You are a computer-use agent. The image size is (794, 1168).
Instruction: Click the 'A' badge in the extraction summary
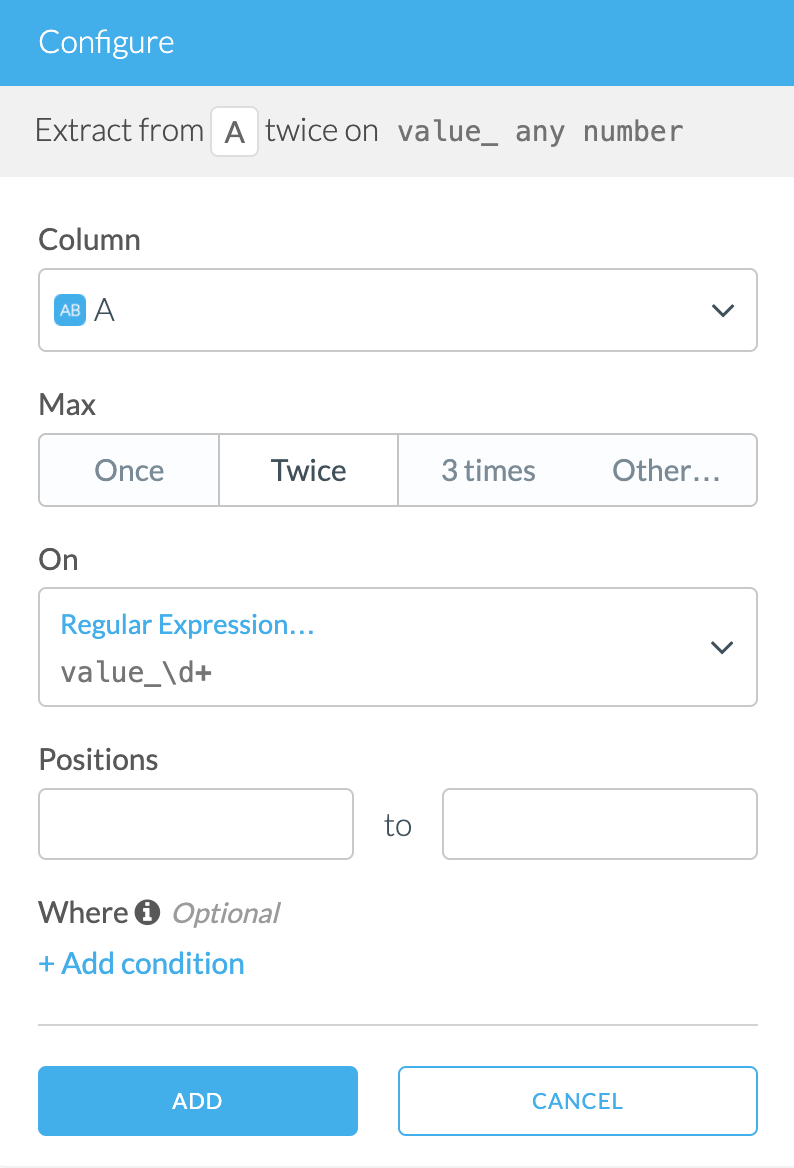click(x=234, y=131)
